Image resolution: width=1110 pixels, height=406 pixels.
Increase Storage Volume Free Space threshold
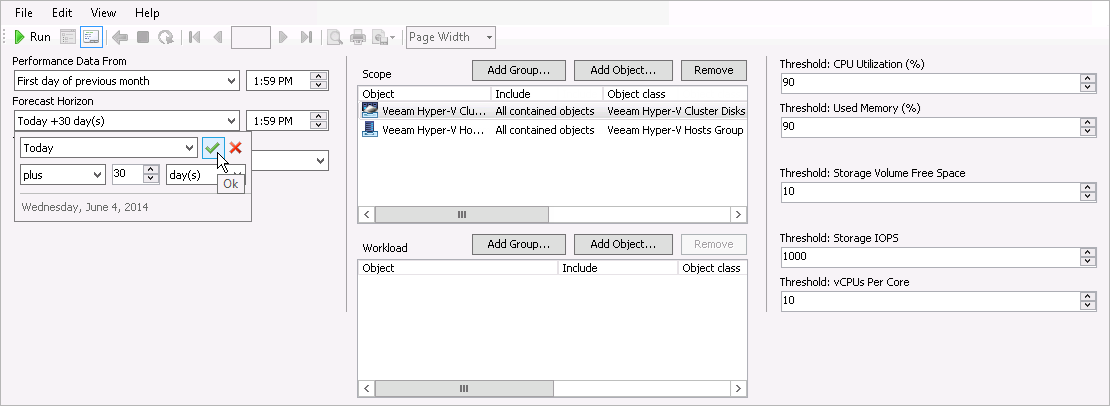pos(1088,187)
